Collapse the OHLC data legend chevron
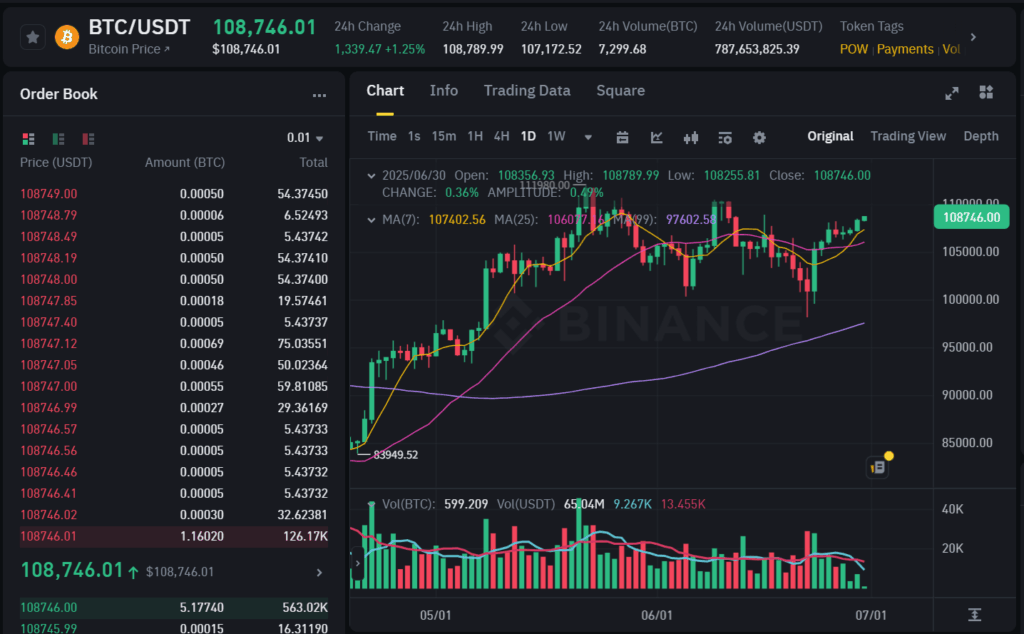 [x=372, y=176]
